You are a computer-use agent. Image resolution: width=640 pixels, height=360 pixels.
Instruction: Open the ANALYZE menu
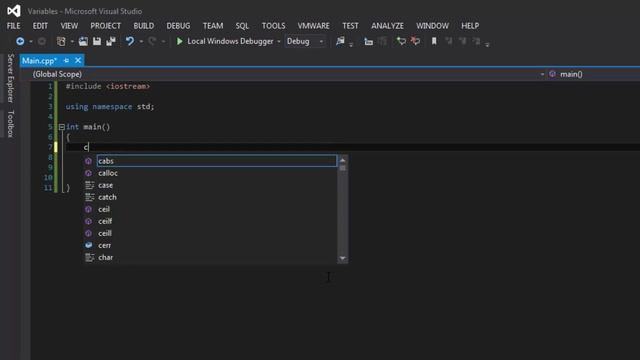[x=387, y=26]
